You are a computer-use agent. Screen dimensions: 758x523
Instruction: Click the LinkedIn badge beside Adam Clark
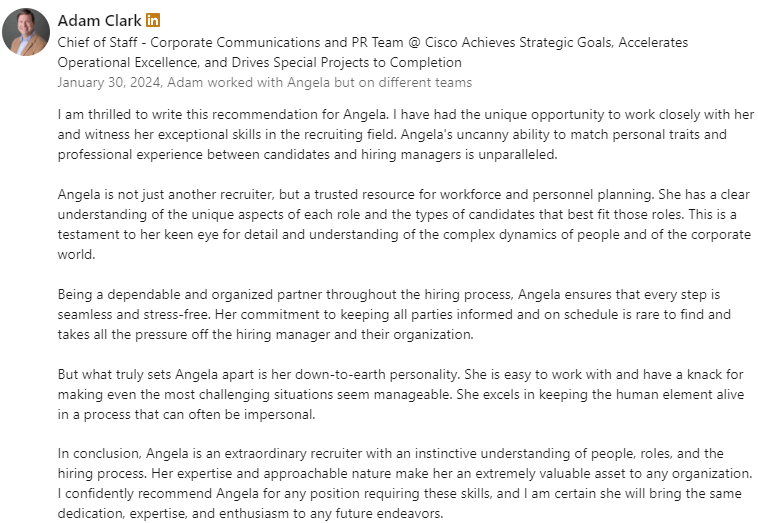(153, 21)
